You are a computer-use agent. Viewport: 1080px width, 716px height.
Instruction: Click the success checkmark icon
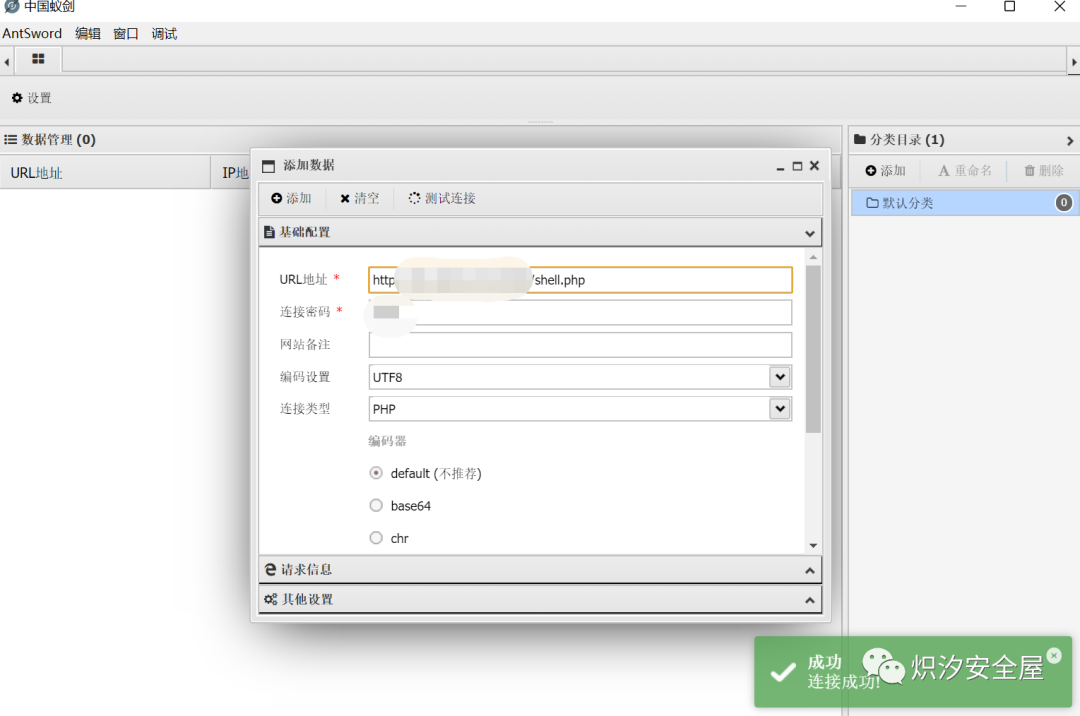[x=783, y=671]
